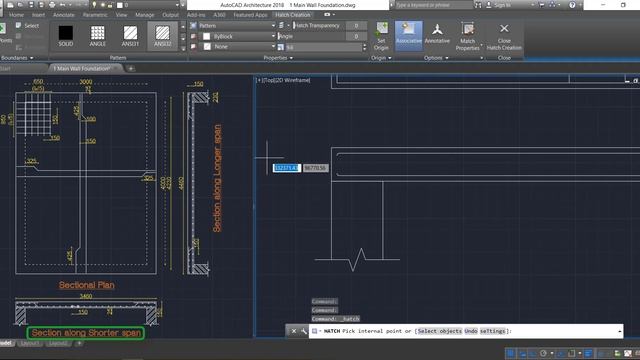Image resolution: width=640 pixels, height=360 pixels.
Task: Click the hatch pattern scale field
Action: point(323,47)
